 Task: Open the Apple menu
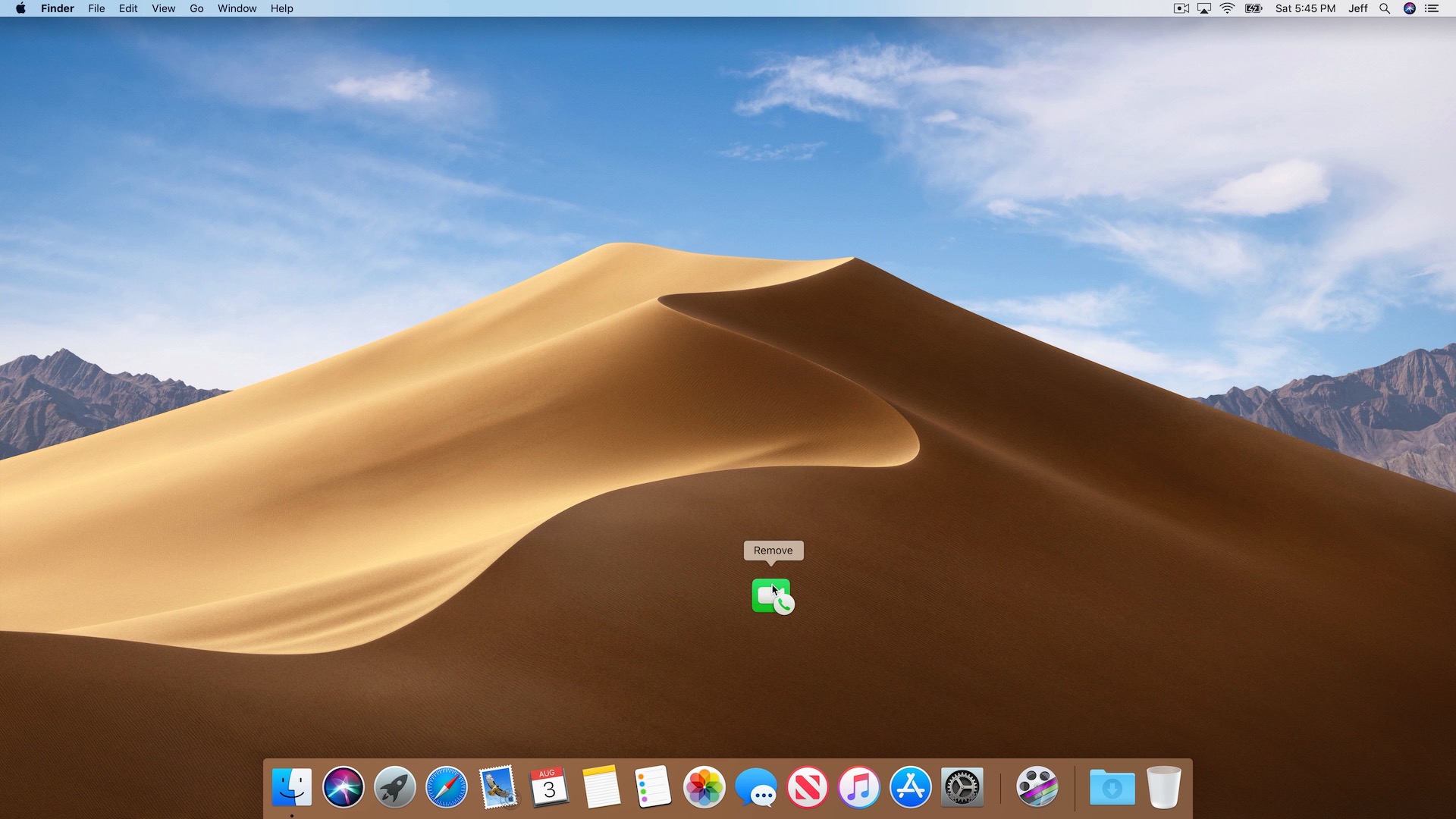click(x=20, y=8)
